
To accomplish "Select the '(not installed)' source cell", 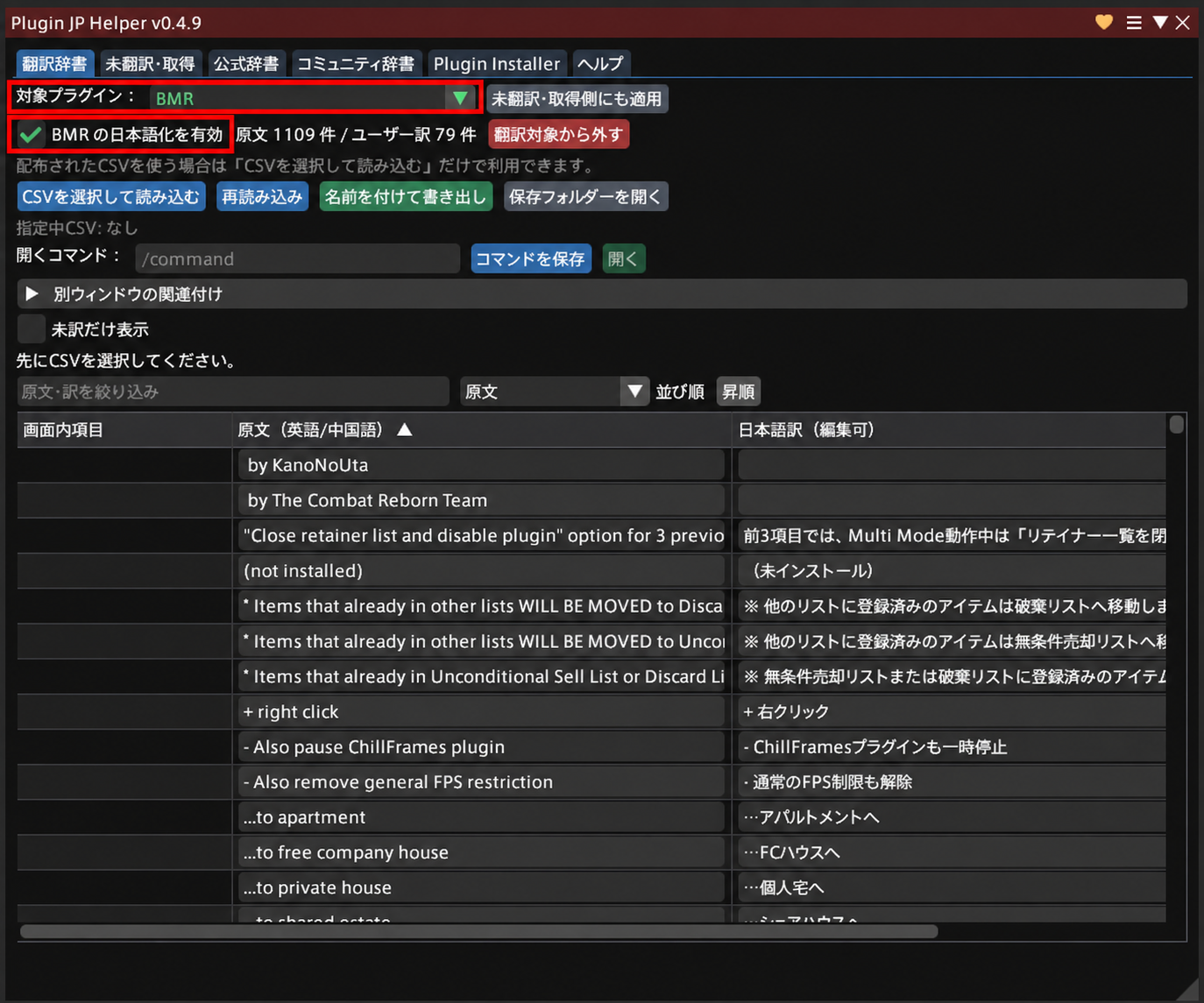I will 481,570.
